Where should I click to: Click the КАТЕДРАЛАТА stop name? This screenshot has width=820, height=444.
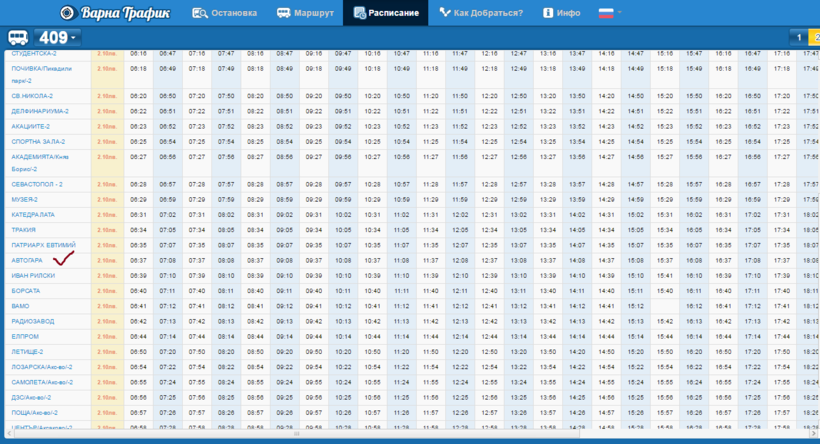(x=33, y=215)
